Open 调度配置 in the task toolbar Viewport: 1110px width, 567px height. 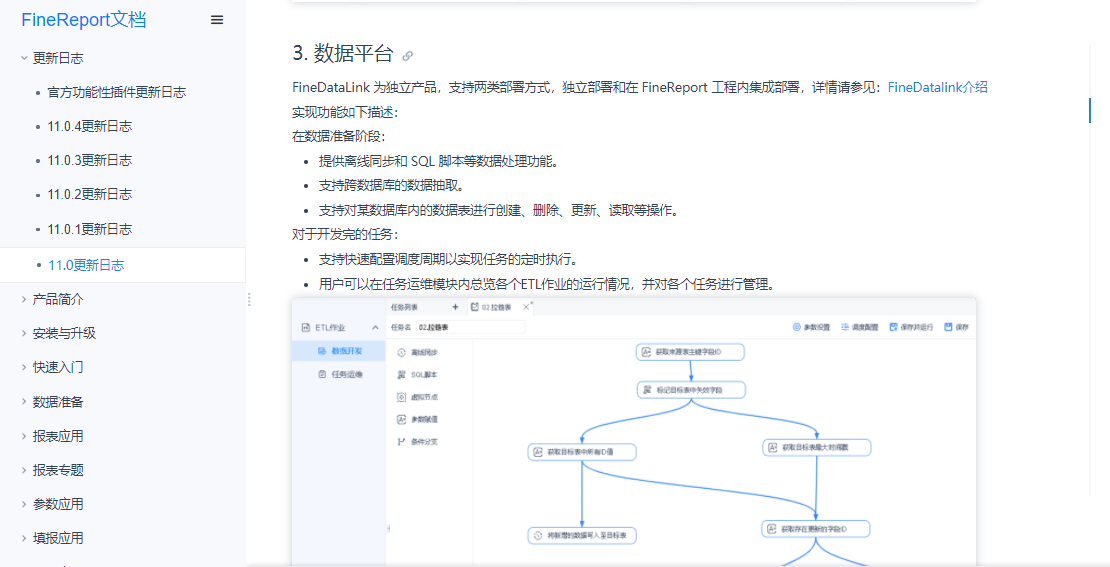pyautogui.click(x=859, y=327)
